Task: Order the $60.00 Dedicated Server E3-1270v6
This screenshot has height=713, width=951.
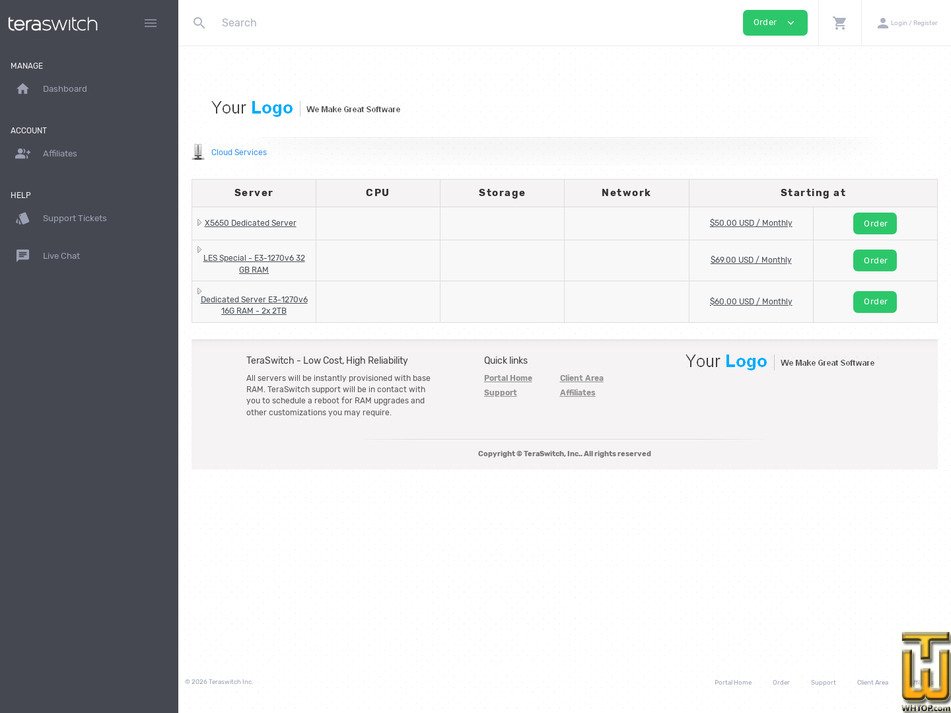Action: pyautogui.click(x=875, y=302)
